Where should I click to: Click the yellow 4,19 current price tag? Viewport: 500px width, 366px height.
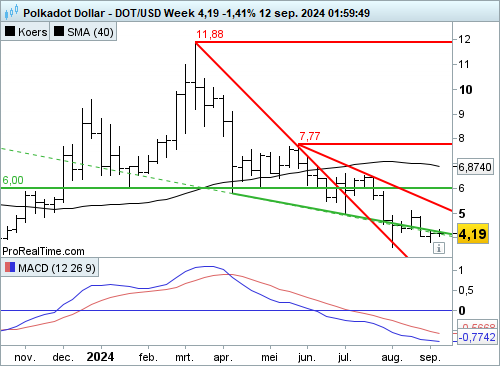(x=473, y=234)
